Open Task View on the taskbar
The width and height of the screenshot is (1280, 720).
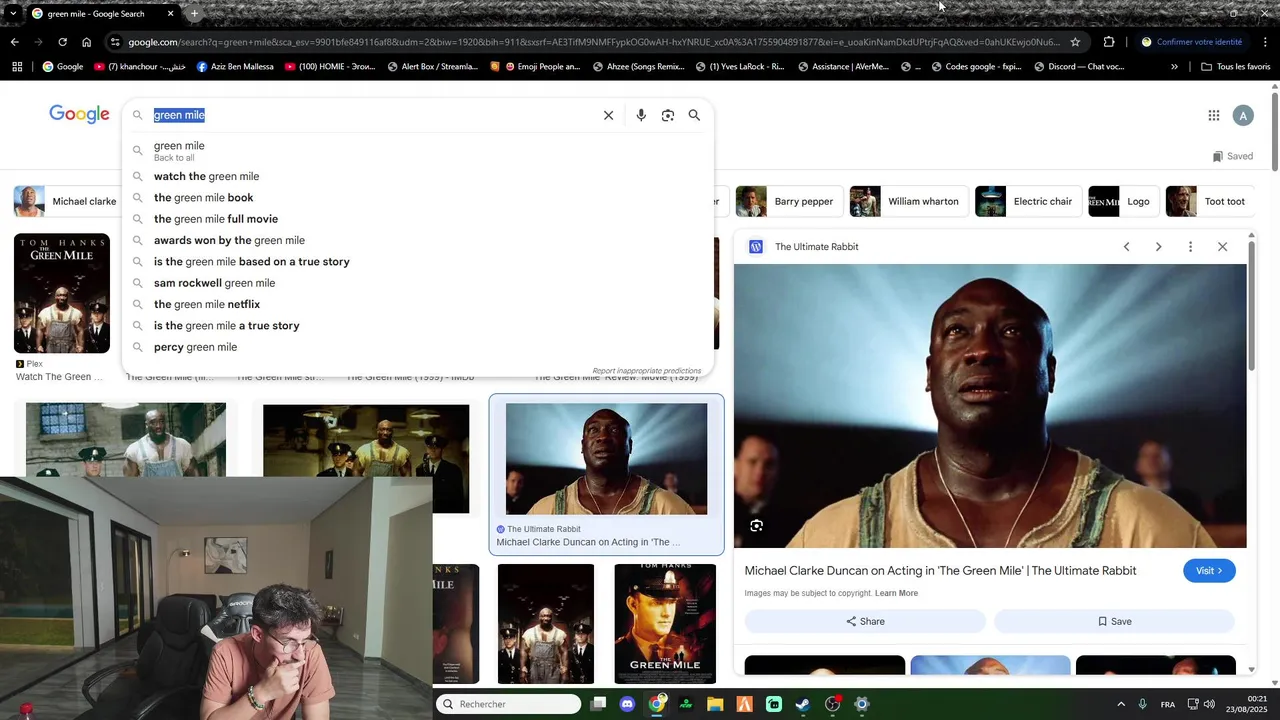click(x=598, y=704)
